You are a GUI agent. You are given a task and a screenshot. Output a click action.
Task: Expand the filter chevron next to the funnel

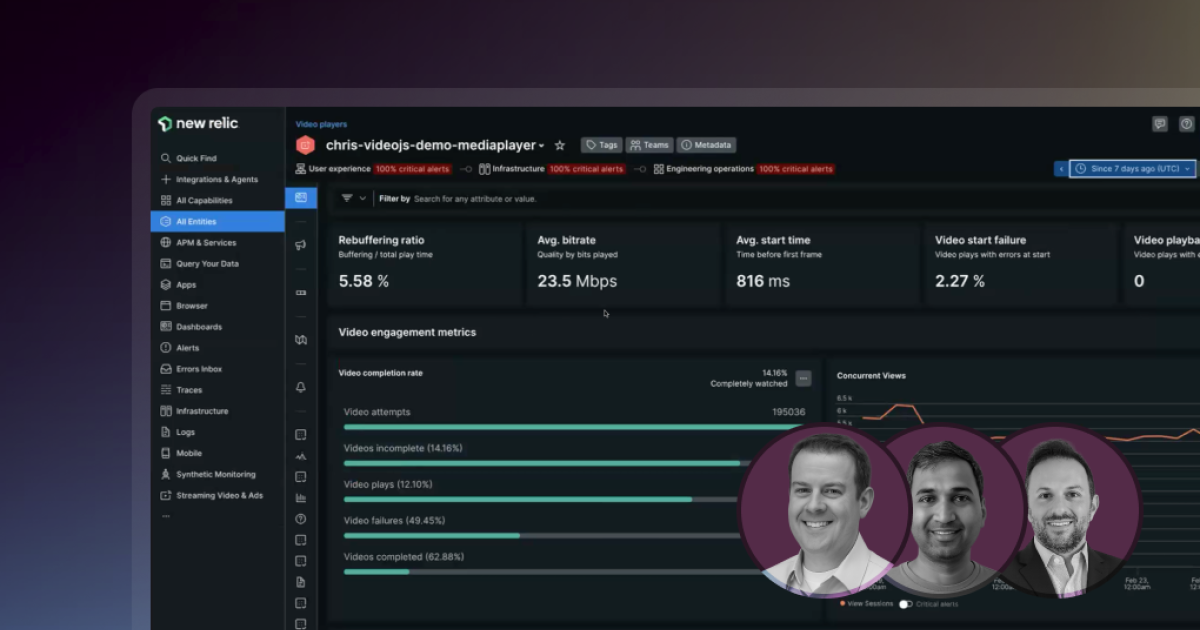[x=362, y=198]
